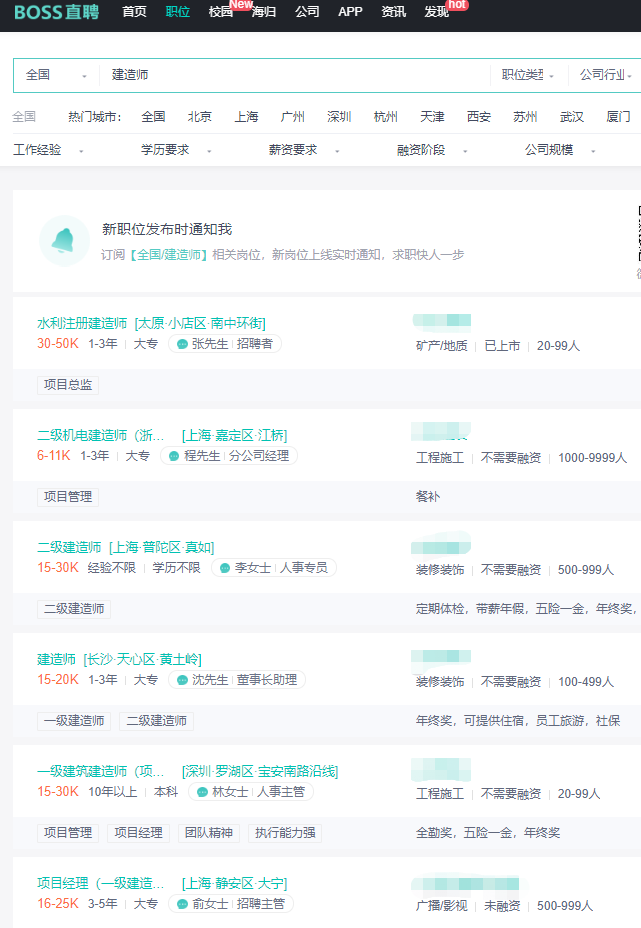Image resolution: width=641 pixels, height=928 pixels.
Task: Select 北京 from hot cities
Action: (200, 117)
